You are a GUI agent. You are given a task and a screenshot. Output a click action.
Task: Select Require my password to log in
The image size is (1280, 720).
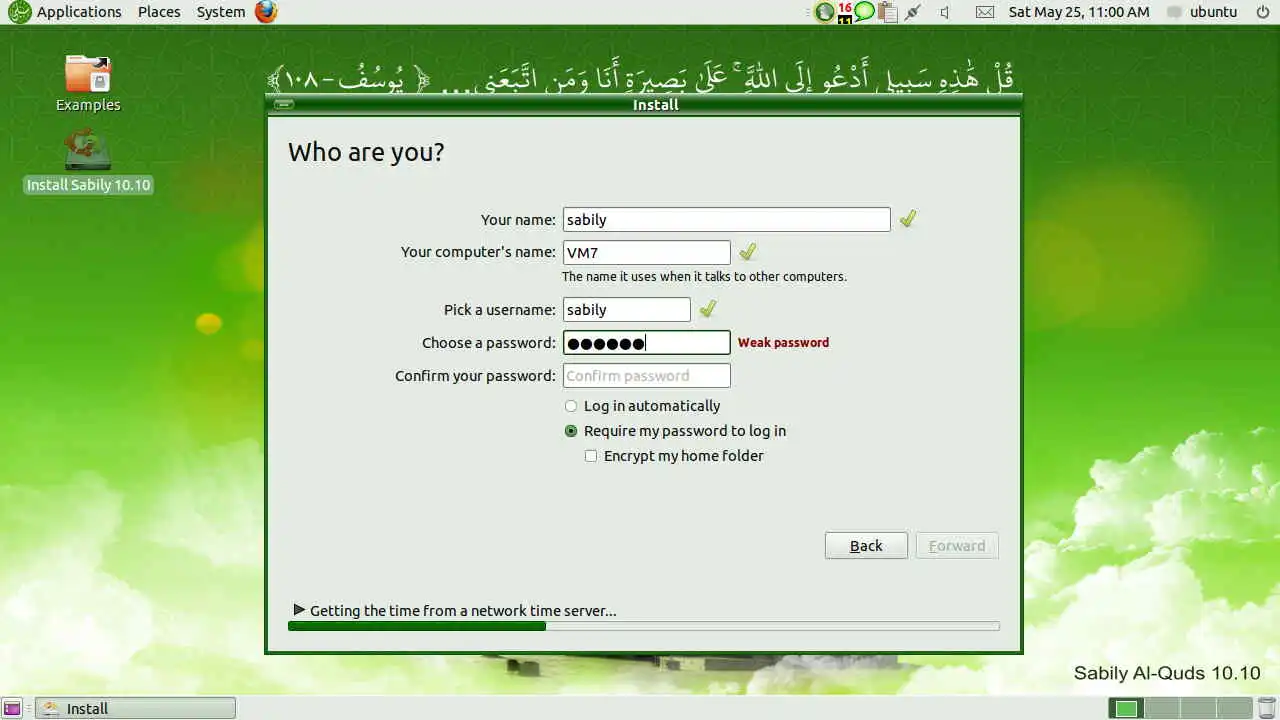675,431
